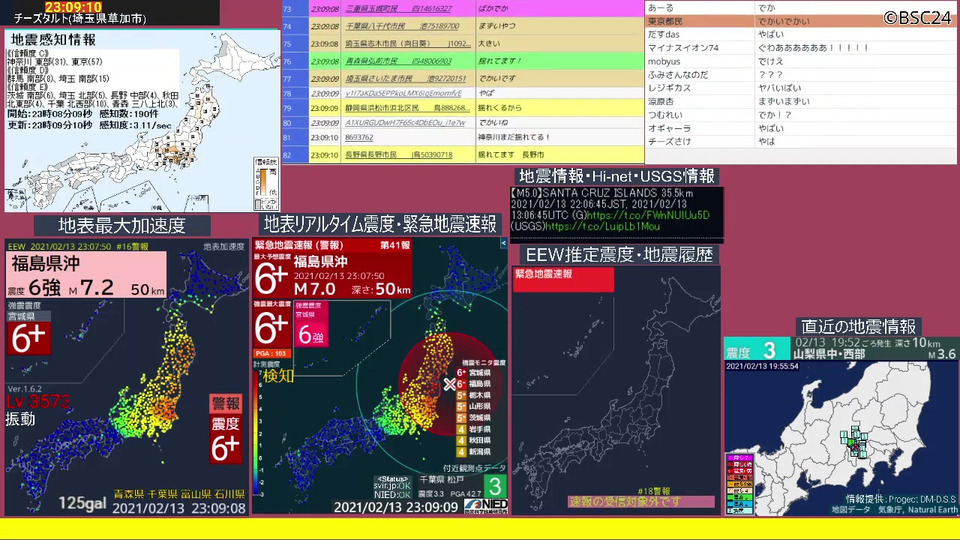The height and width of the screenshot is (540, 960).
Task: Open the 埼玉県志木市民 user link in row 75
Action: pyautogui.click(x=408, y=43)
